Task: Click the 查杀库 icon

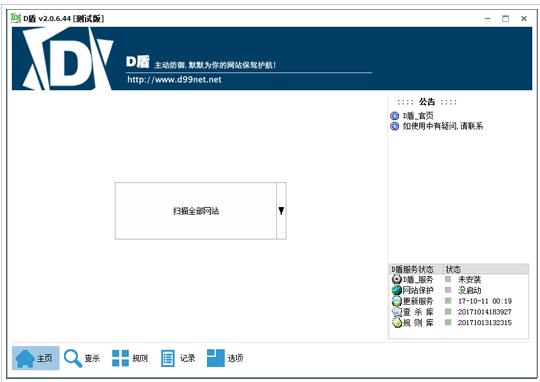Action: coord(397,312)
